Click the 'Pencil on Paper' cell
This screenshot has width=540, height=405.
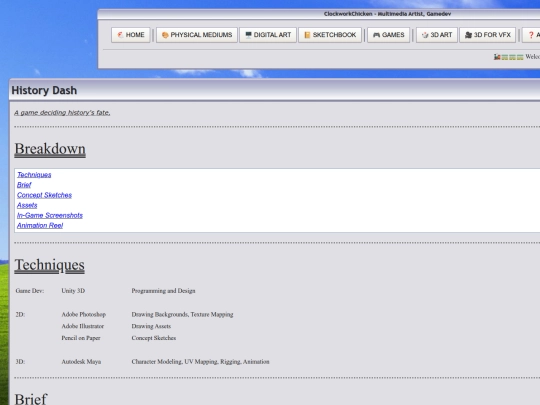point(81,338)
